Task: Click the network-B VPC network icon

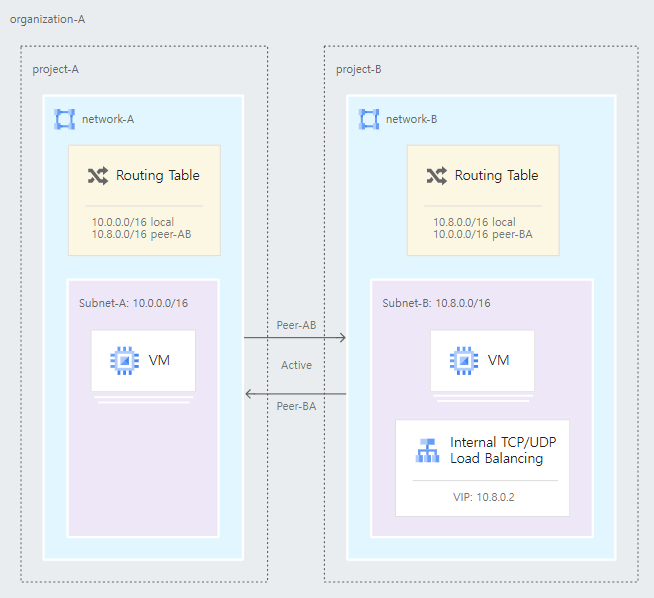Action: click(x=369, y=119)
